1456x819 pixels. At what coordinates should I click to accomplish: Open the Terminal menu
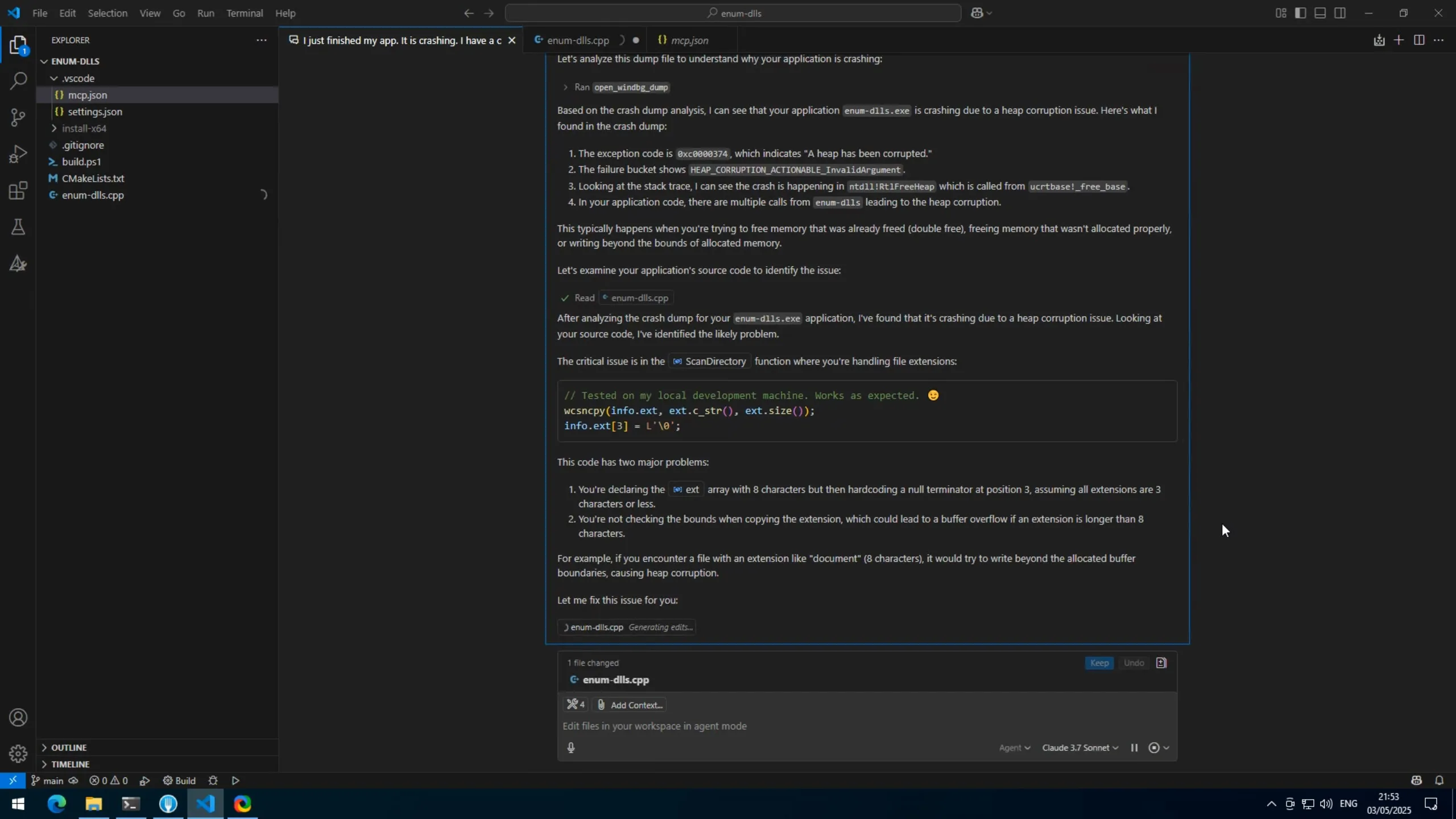(x=245, y=13)
